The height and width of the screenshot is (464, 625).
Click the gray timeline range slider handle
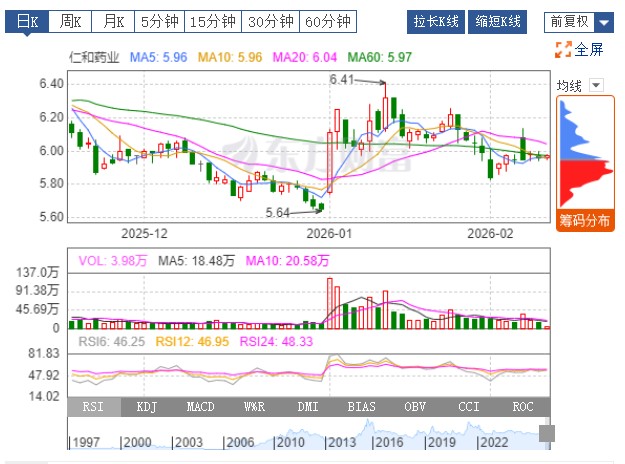pyautogui.click(x=547, y=433)
